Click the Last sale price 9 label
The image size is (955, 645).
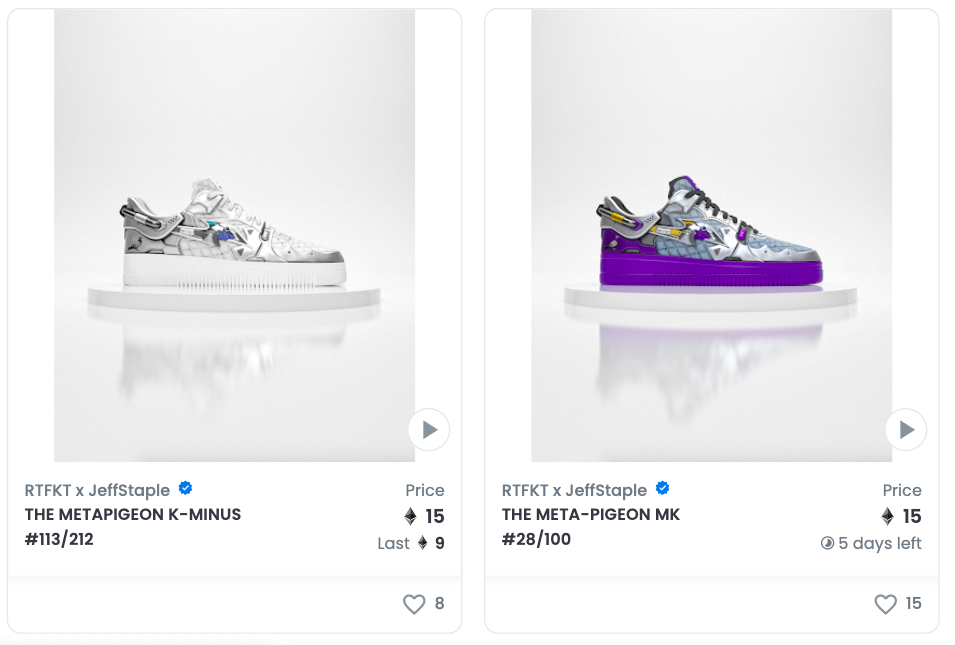click(411, 543)
